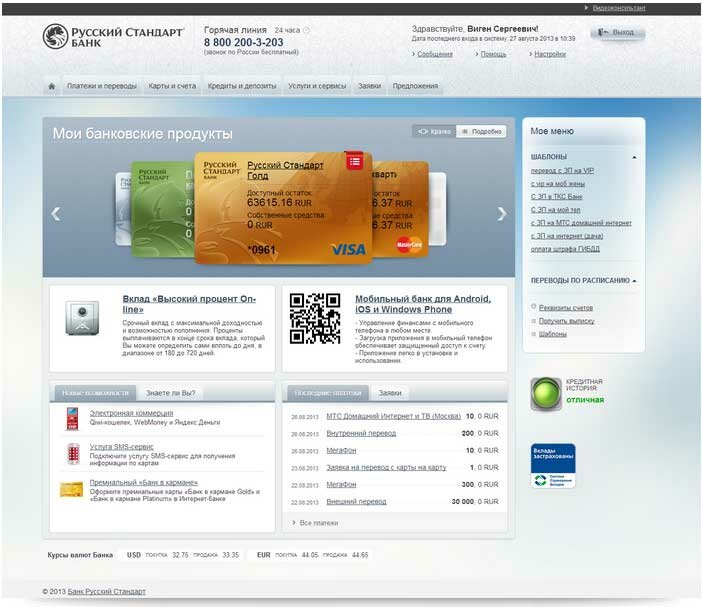Image resolution: width=702 pixels, height=607 pixels.
Task: Open Электронная коммерция link
Action: pyautogui.click(x=131, y=413)
